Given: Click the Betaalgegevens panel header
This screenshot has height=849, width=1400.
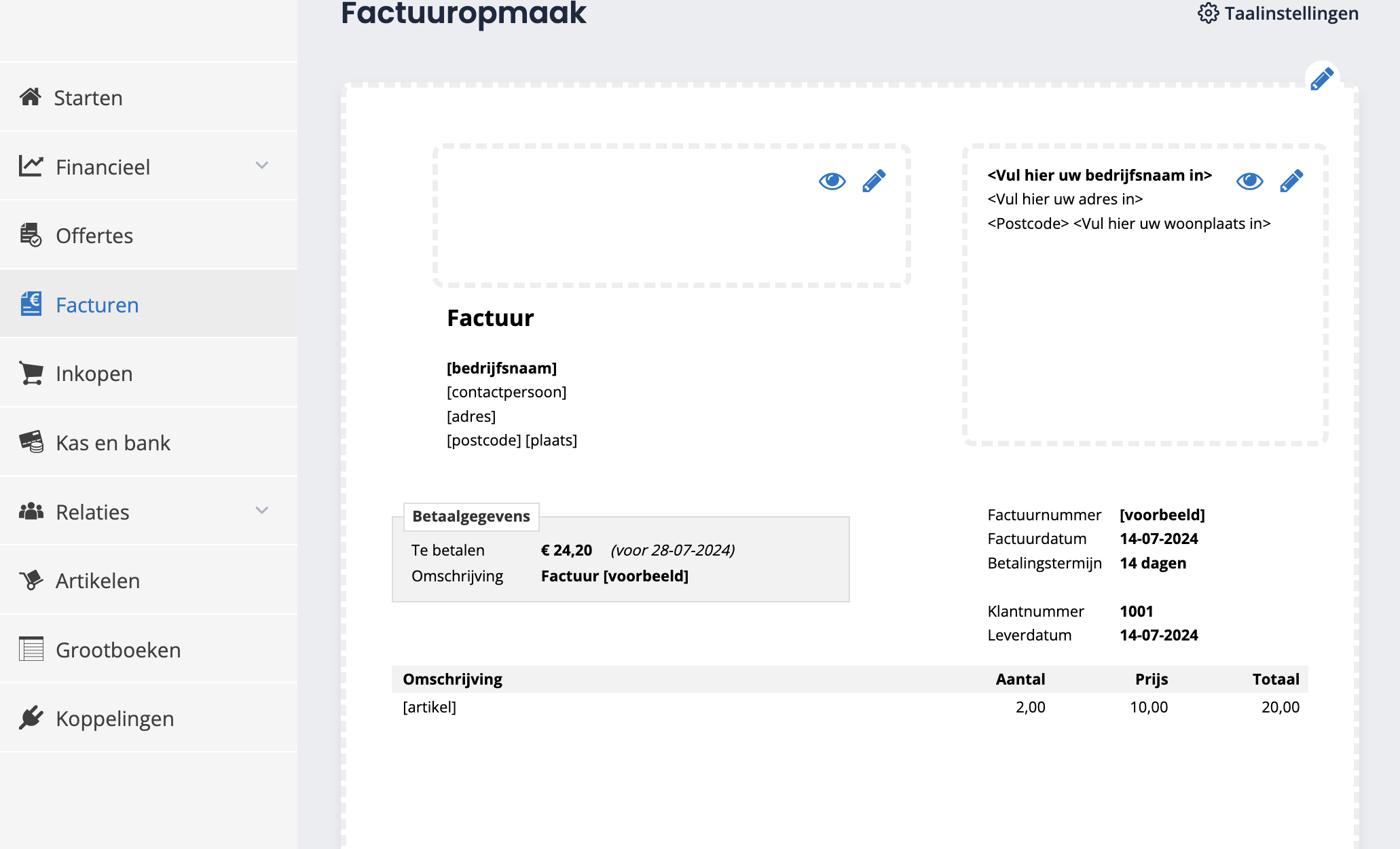Looking at the screenshot, I should 471,516.
